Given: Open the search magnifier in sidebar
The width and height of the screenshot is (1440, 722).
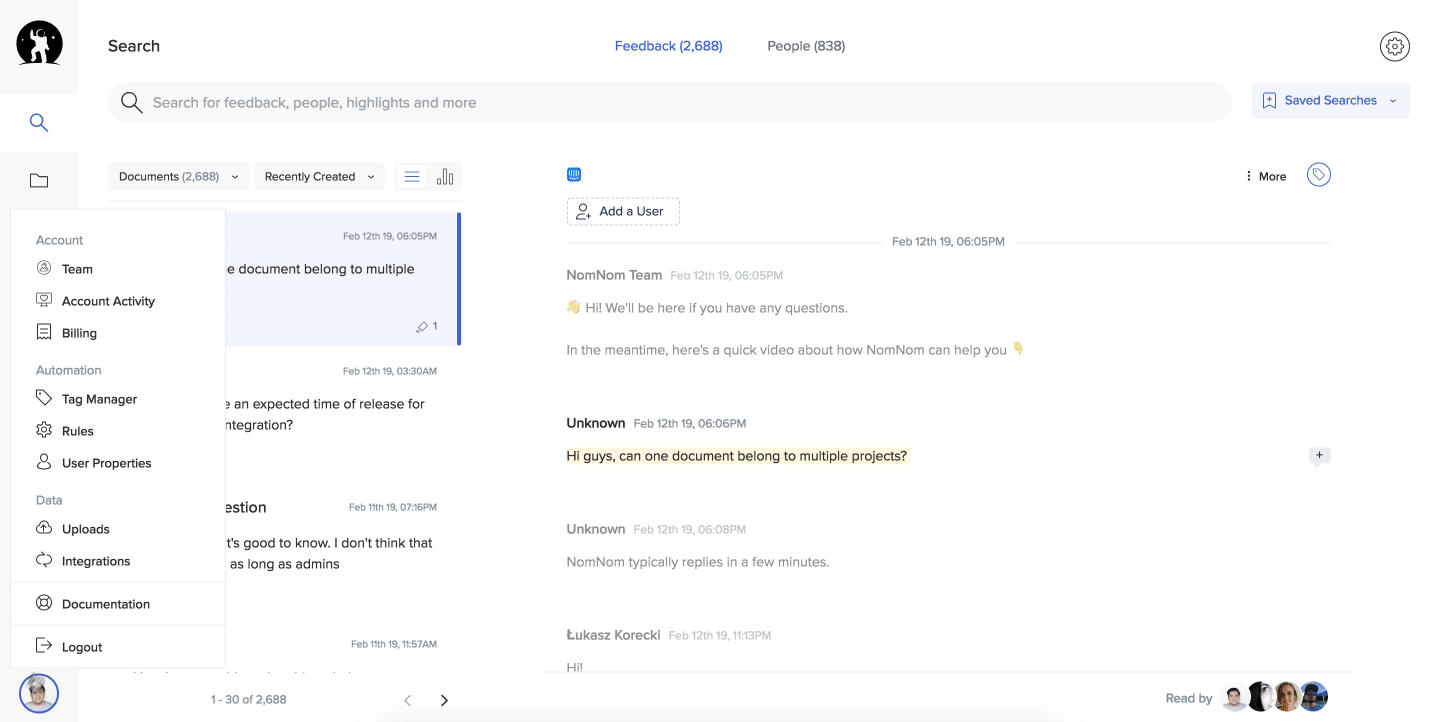Looking at the screenshot, I should pos(39,123).
